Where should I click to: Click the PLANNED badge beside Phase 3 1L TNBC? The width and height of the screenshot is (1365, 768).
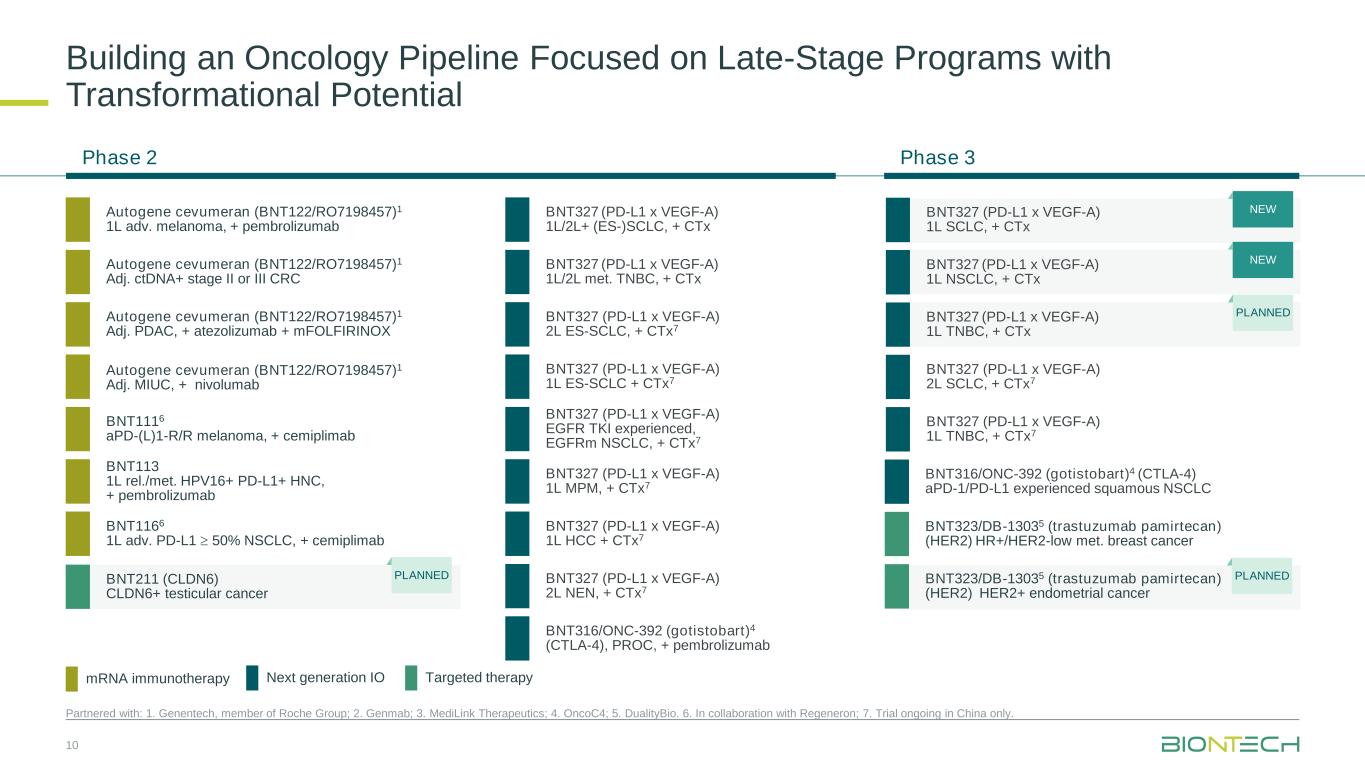1262,313
